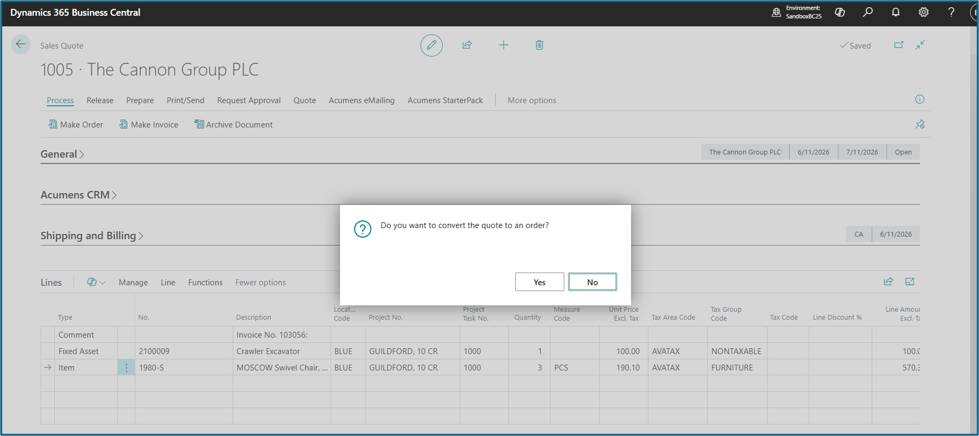The width and height of the screenshot is (979, 436).
Task: Open the Request Approval menu
Action: point(248,100)
